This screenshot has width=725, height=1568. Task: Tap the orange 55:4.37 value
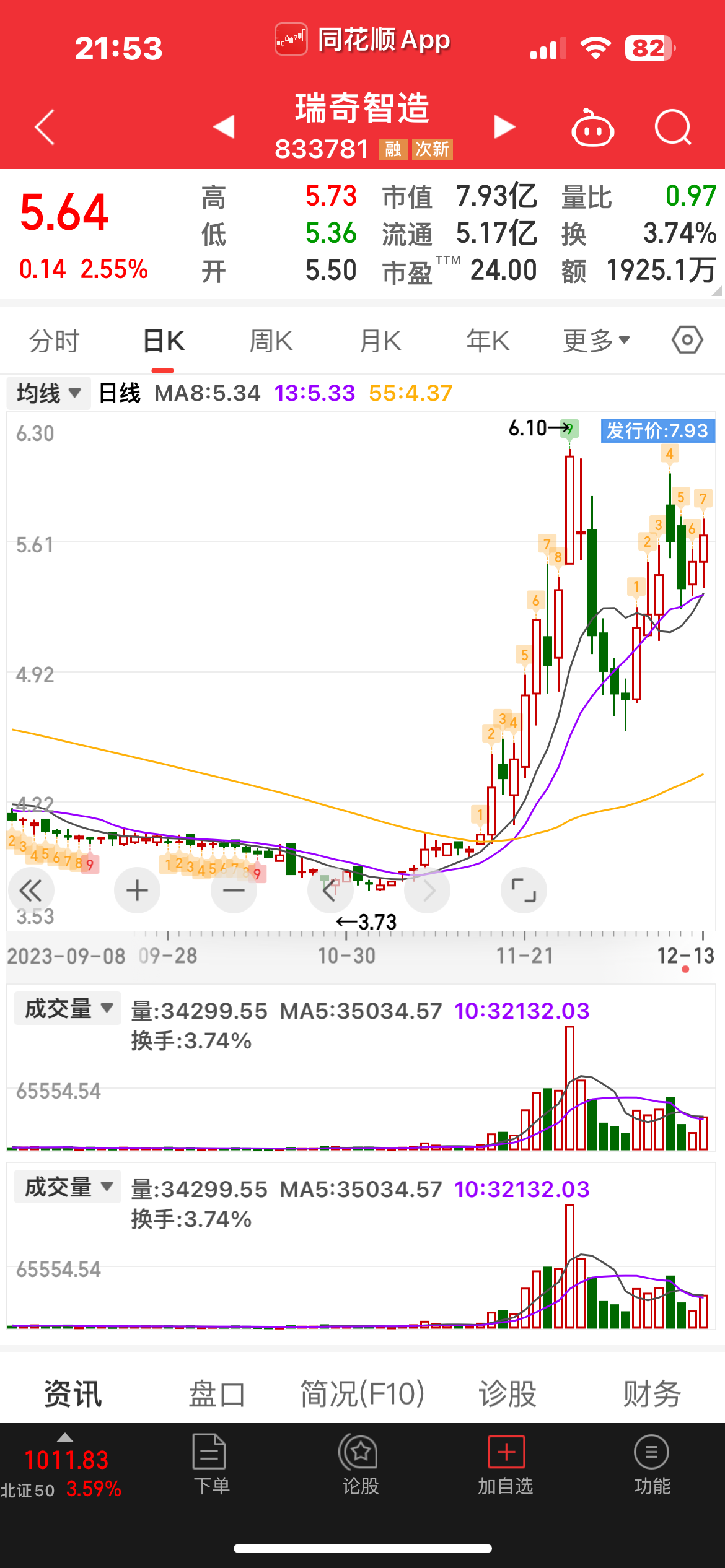pyautogui.click(x=411, y=393)
